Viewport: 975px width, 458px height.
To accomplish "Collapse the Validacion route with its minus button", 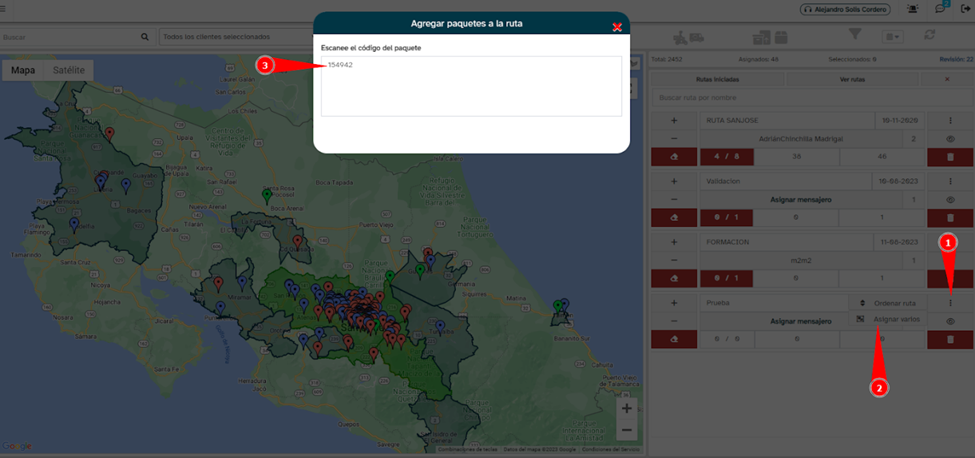I will coord(674,199).
